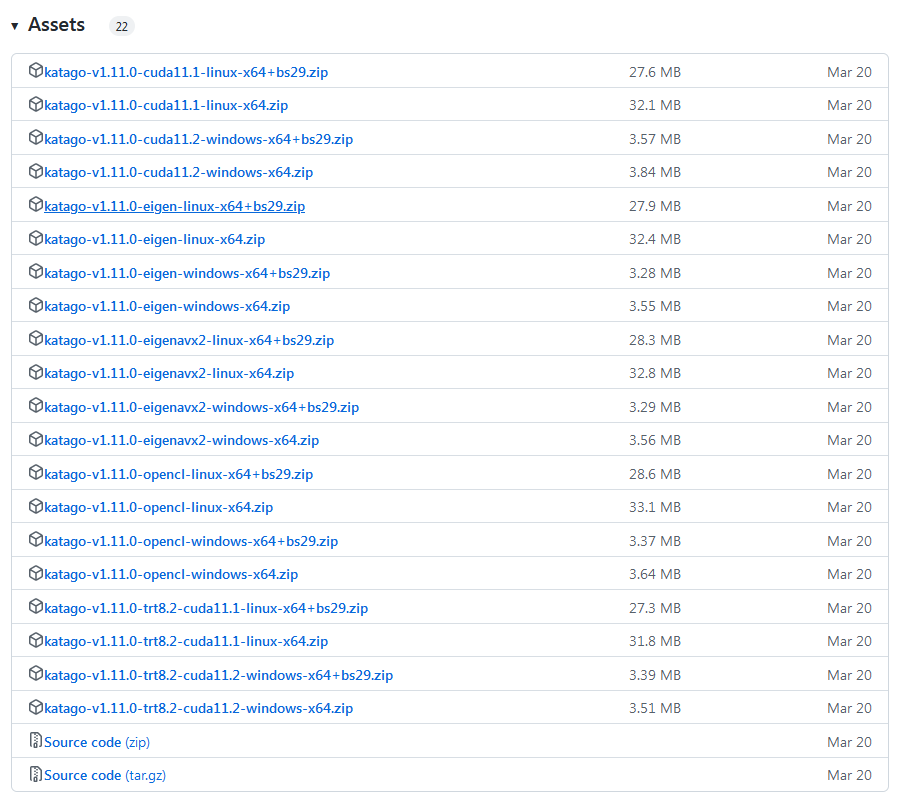The image size is (899, 804).
Task: Click package icon beside opencl-linux-x64.zip
Action: point(36,507)
